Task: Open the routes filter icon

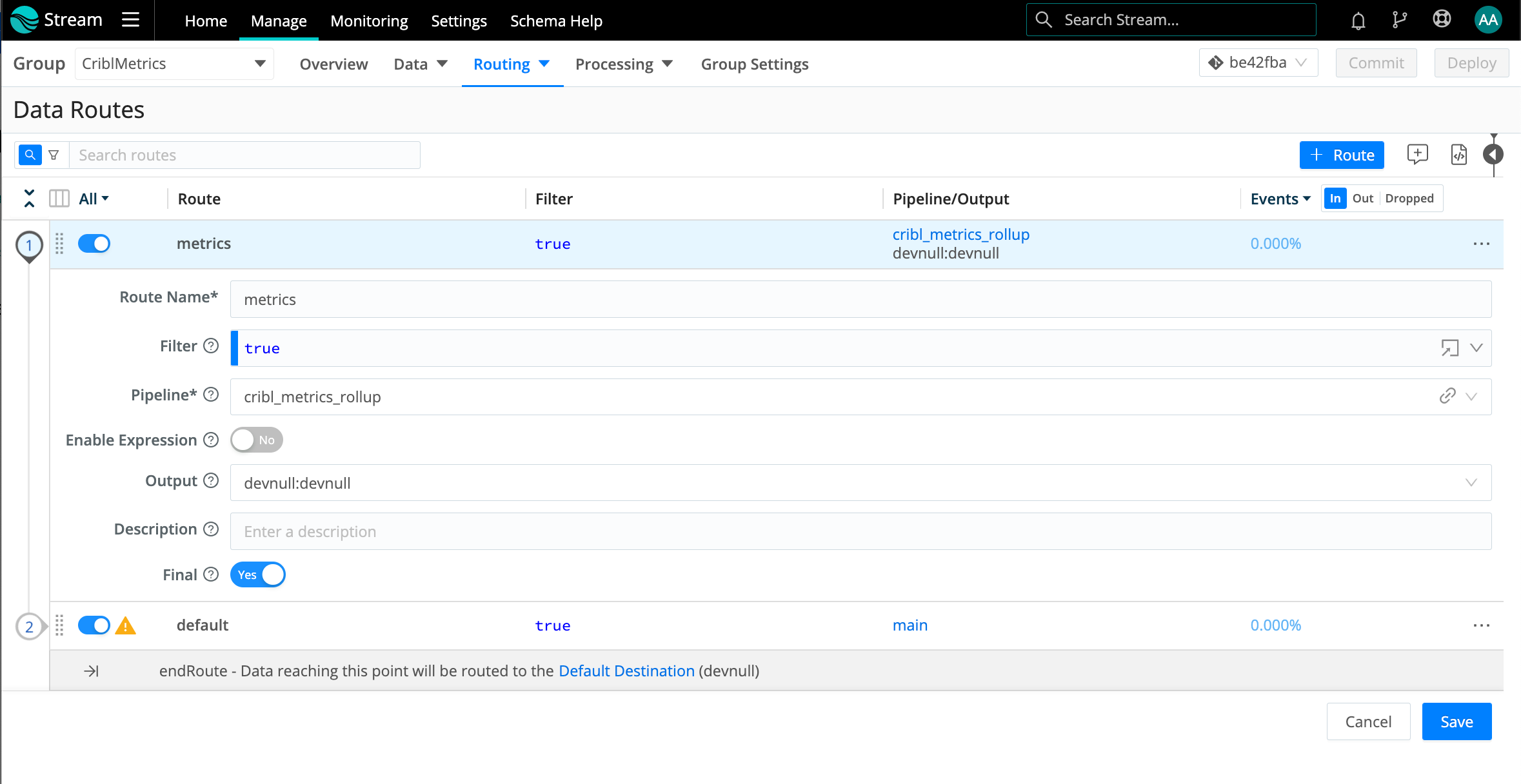Action: (x=54, y=155)
